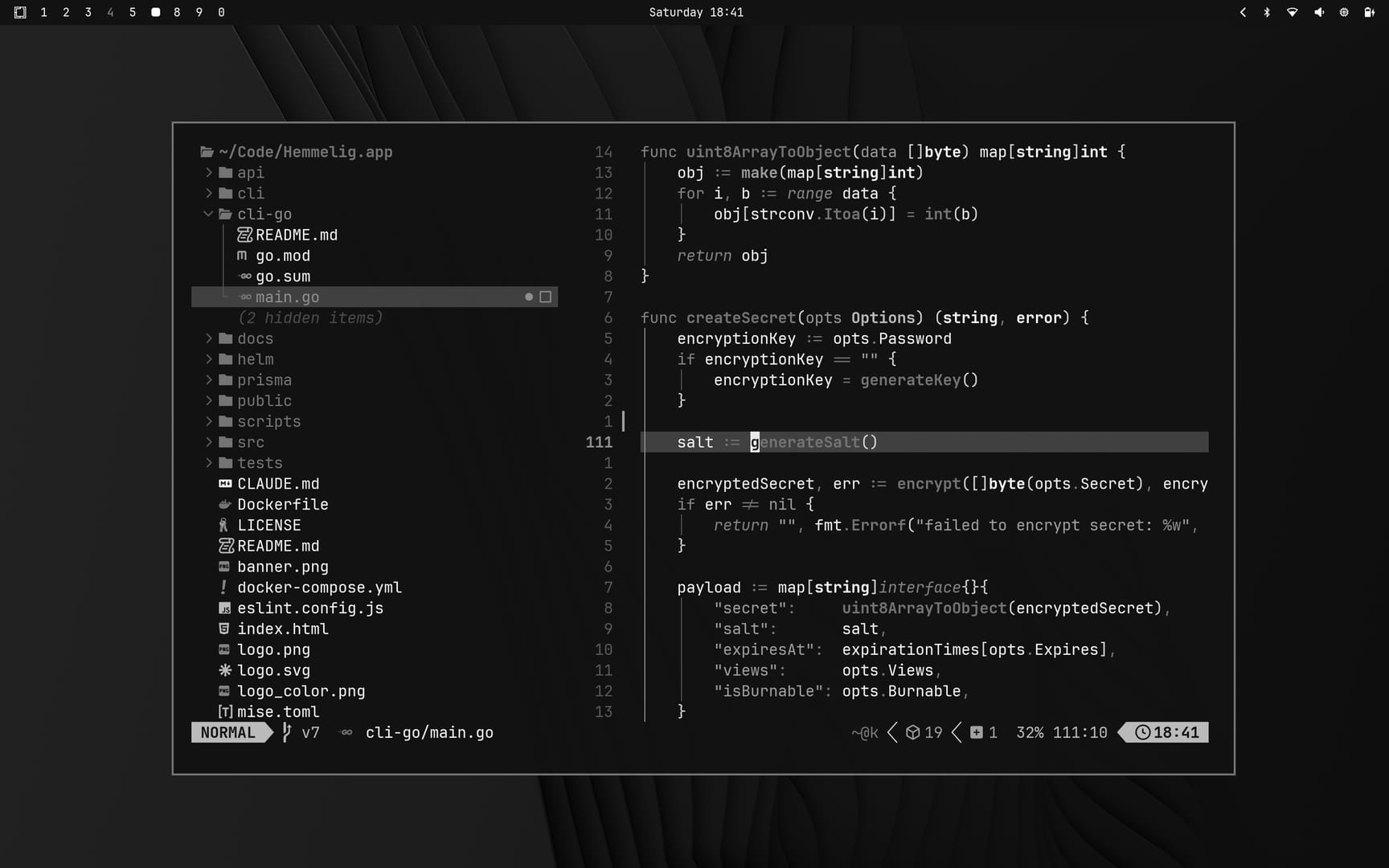Toggle the square marker on main.go row
The height and width of the screenshot is (868, 1389).
[546, 297]
